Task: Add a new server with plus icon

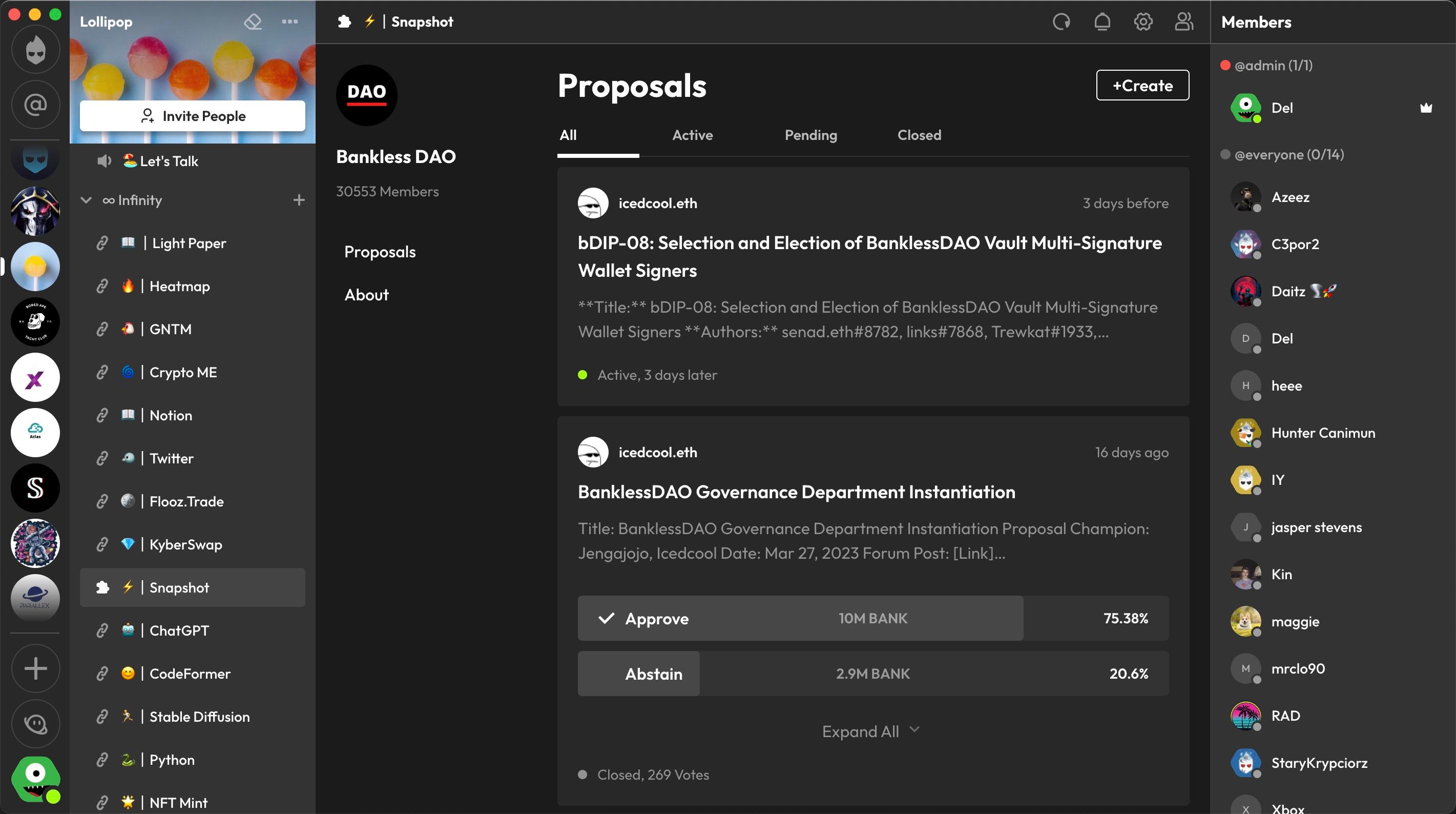Action: click(36, 668)
